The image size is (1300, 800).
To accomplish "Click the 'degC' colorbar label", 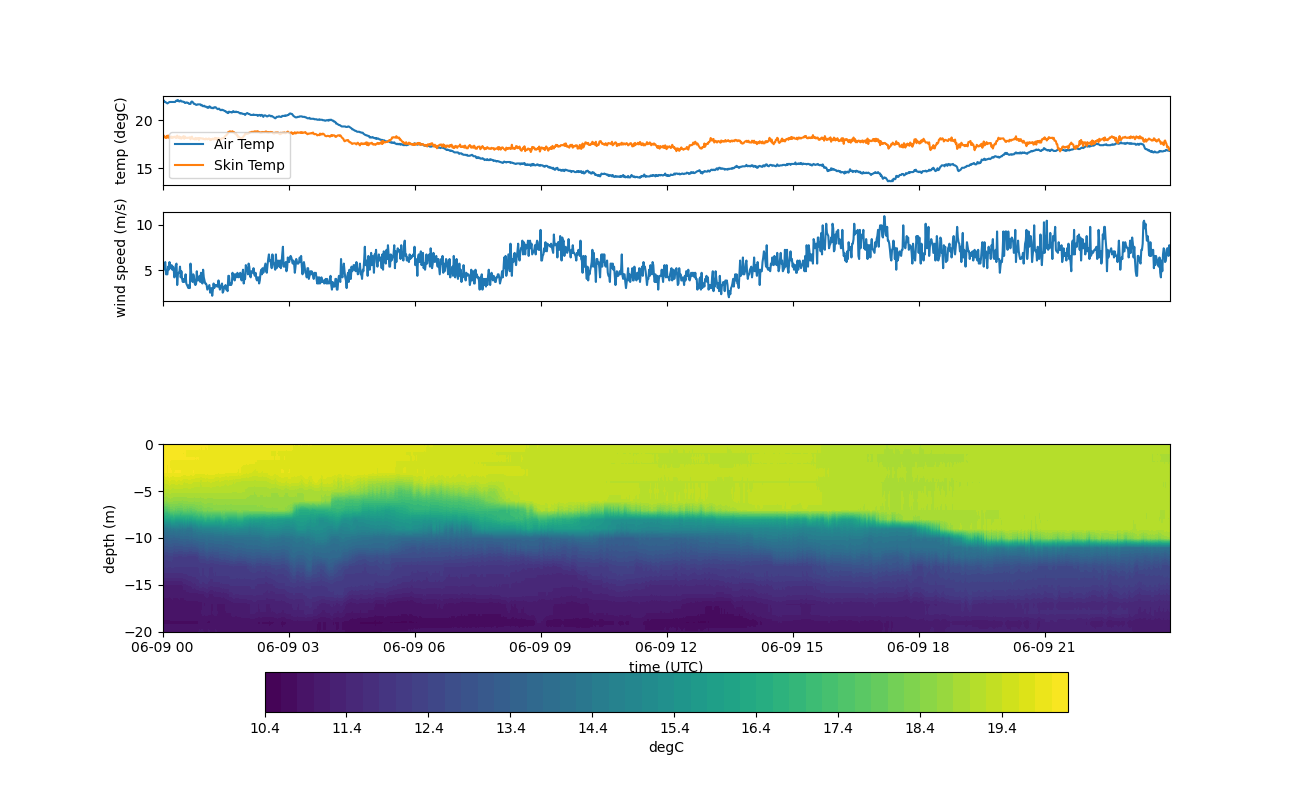I will coord(666,747).
